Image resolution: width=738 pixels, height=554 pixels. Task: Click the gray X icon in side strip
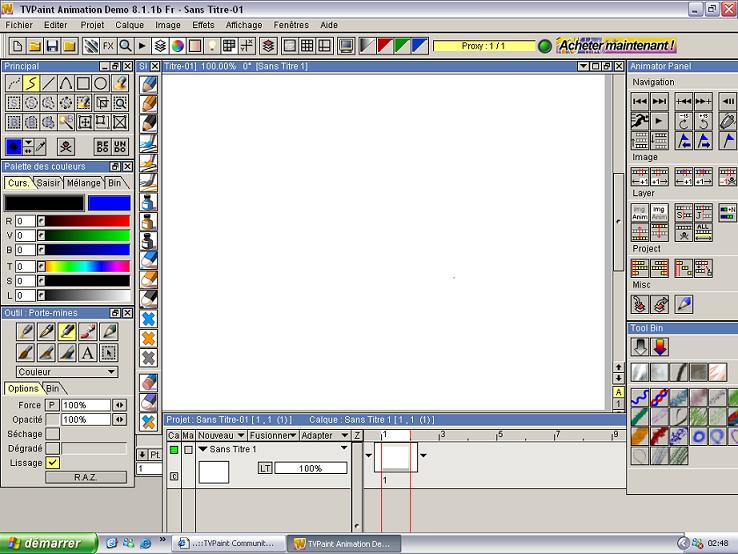click(x=148, y=358)
